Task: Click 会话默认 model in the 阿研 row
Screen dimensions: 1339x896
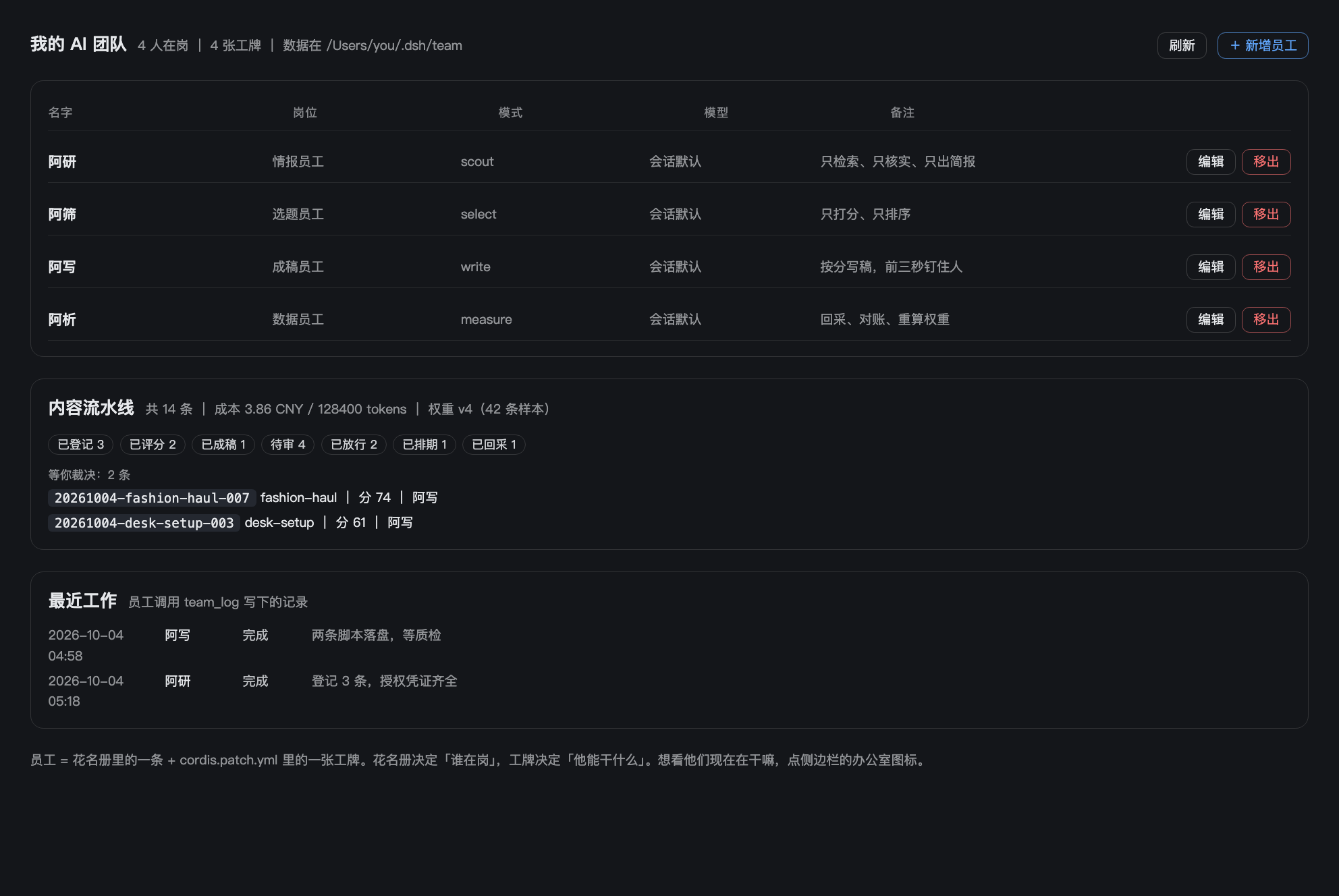Action: click(676, 162)
